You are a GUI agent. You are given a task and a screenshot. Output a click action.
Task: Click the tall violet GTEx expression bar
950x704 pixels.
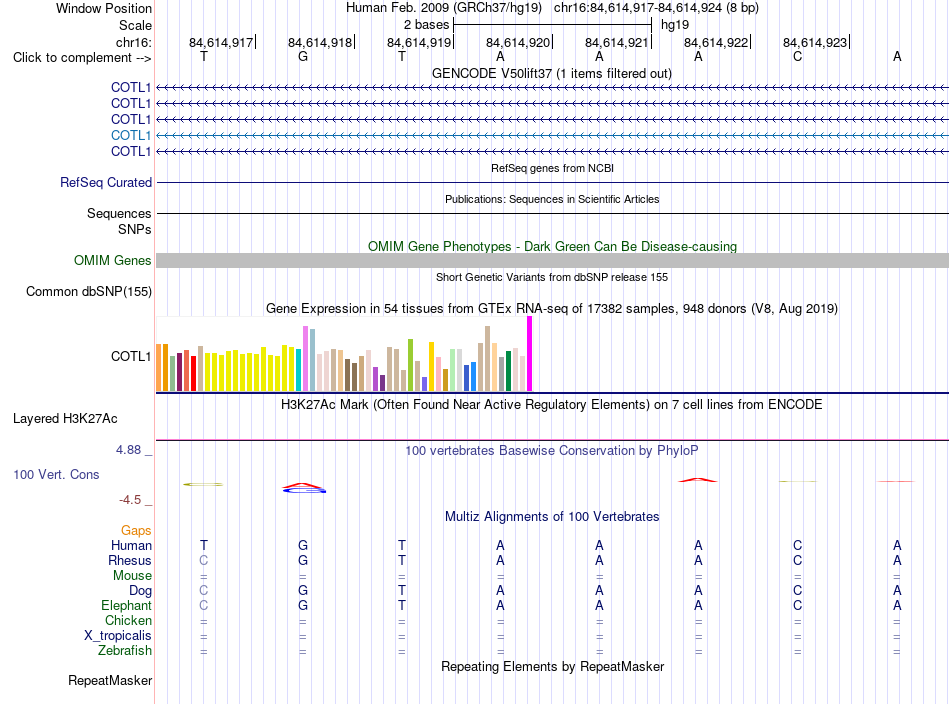(x=305, y=359)
